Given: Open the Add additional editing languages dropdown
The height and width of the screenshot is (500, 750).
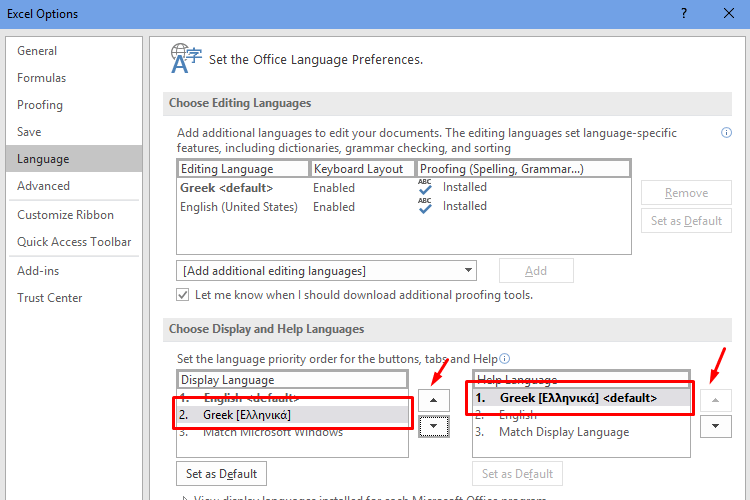Looking at the screenshot, I should pos(326,271).
